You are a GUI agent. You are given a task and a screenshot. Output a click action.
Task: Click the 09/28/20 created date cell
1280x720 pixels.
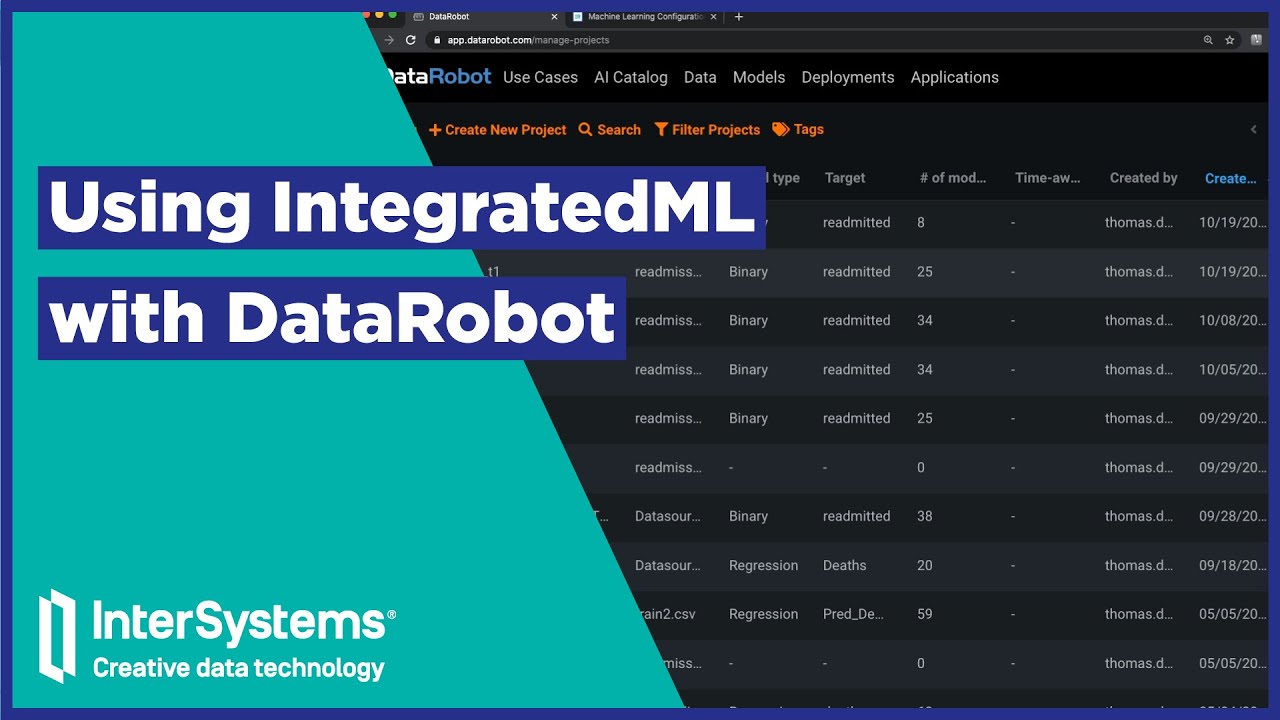(1233, 516)
